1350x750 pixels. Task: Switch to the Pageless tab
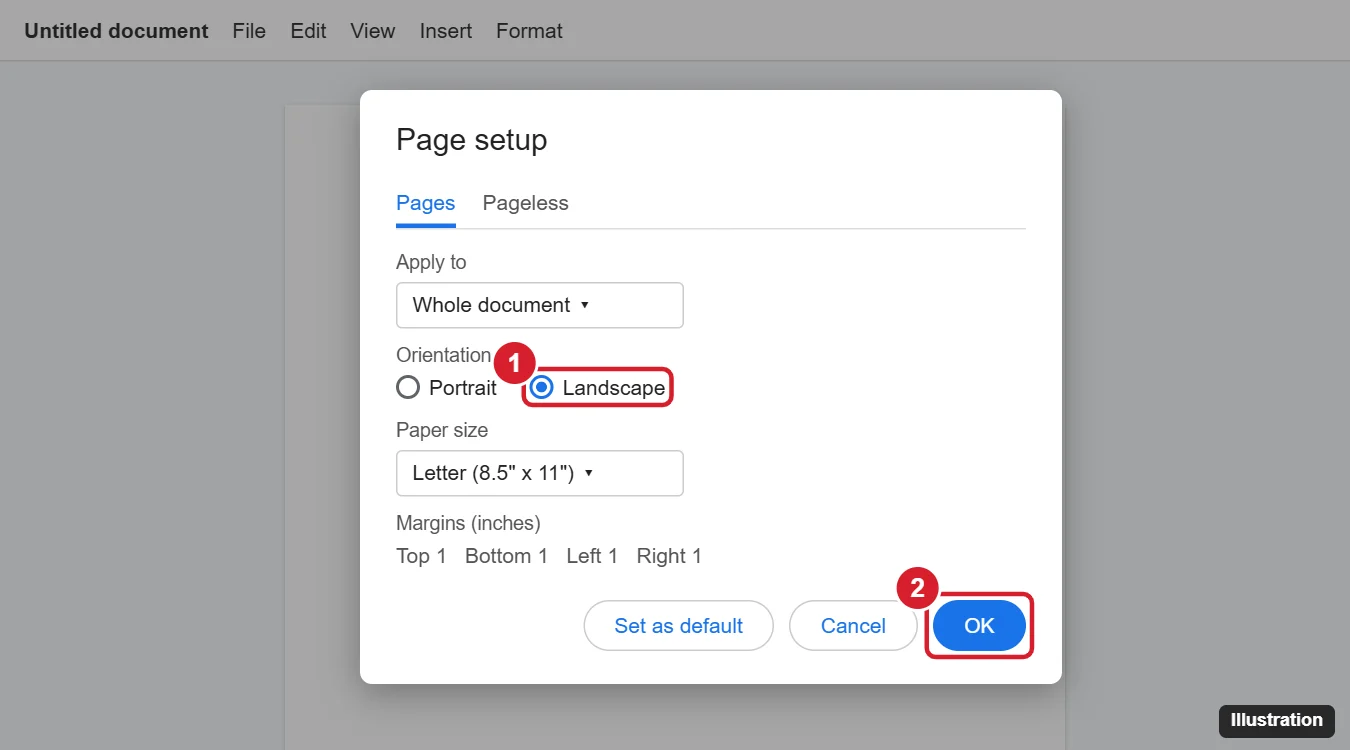tap(525, 203)
